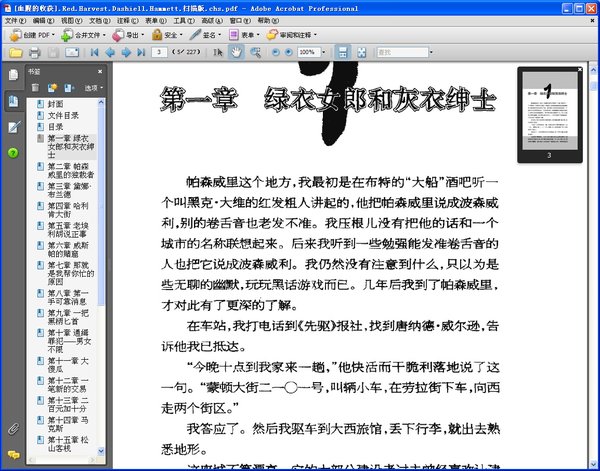Select the 目录 bookmark
Viewport: 600px width, 471px height.
(55, 127)
